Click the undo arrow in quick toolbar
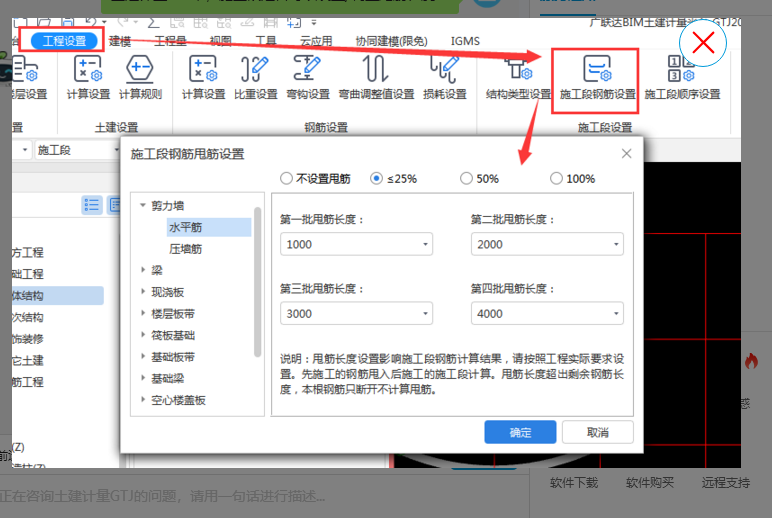Viewport: 772px width, 518px height. tap(91, 22)
